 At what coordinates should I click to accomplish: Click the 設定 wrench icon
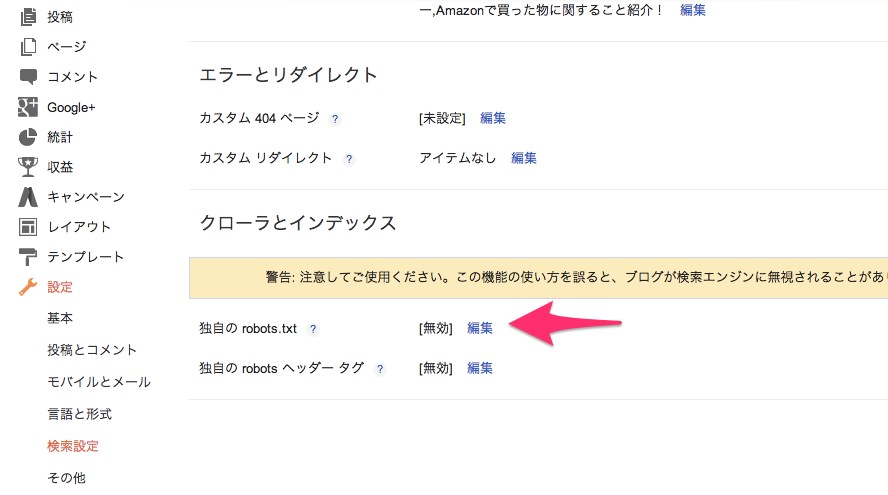[28, 287]
